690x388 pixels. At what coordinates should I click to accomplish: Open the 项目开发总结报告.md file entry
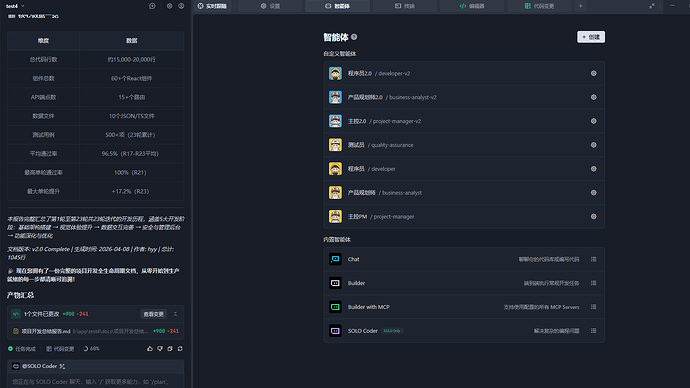coord(95,331)
